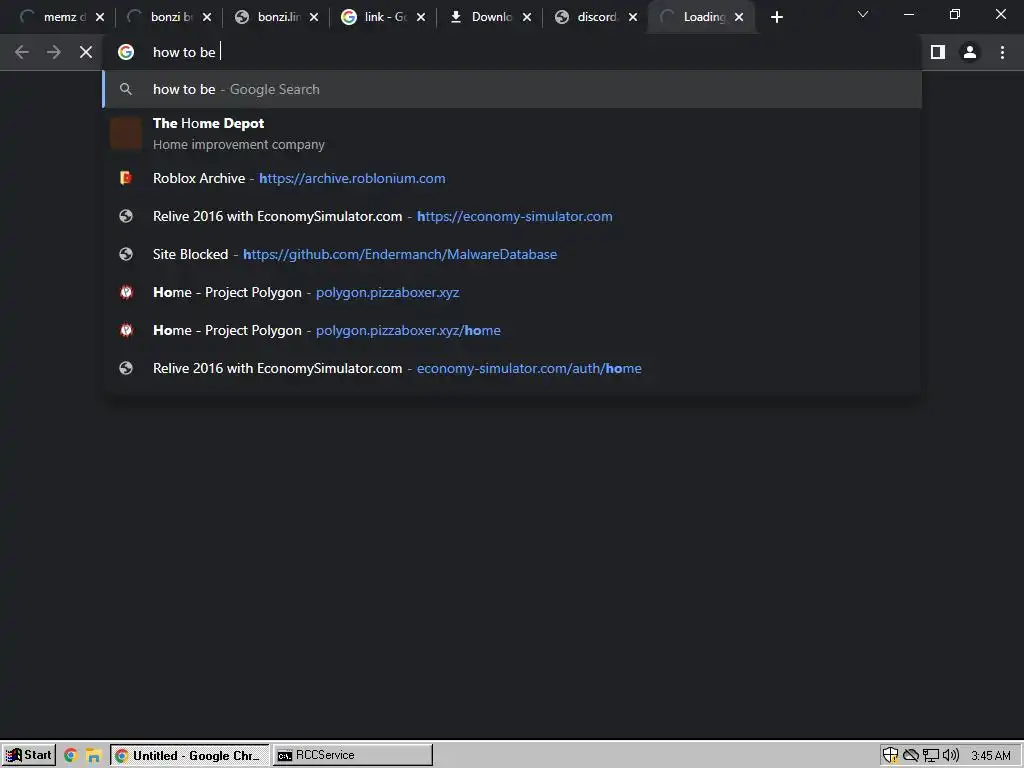
Task: Close the link - Google tab
Action: point(421,17)
